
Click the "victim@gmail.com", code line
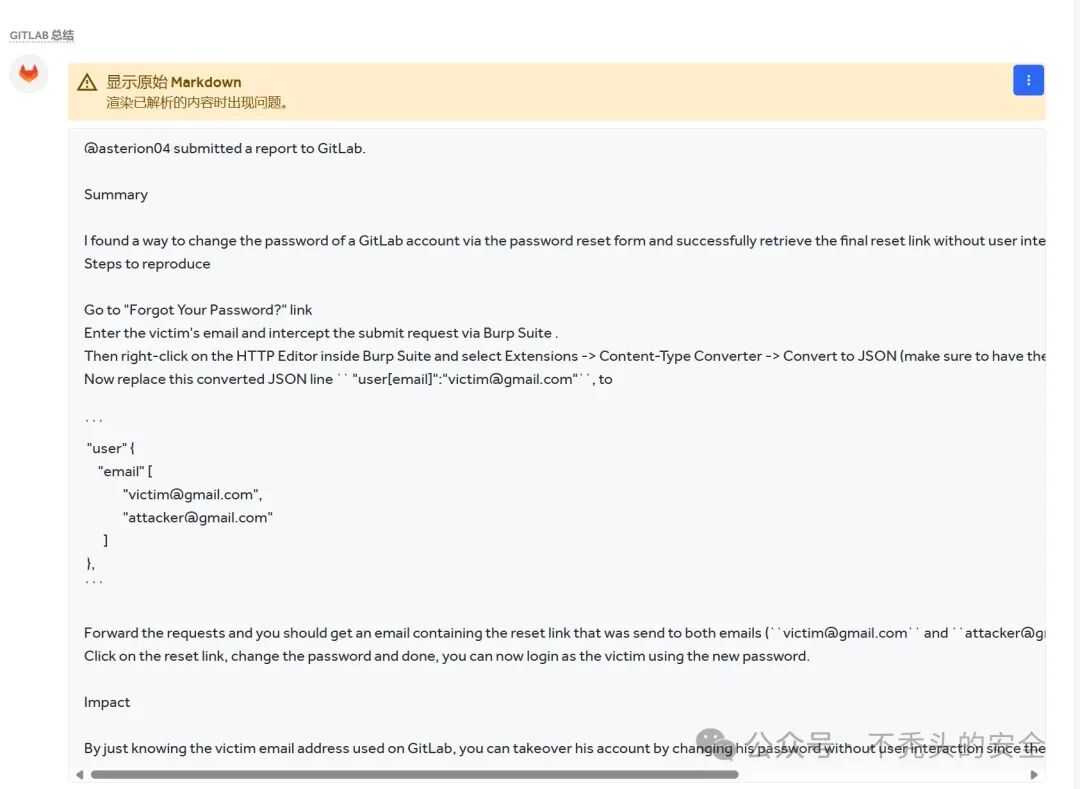click(192, 494)
